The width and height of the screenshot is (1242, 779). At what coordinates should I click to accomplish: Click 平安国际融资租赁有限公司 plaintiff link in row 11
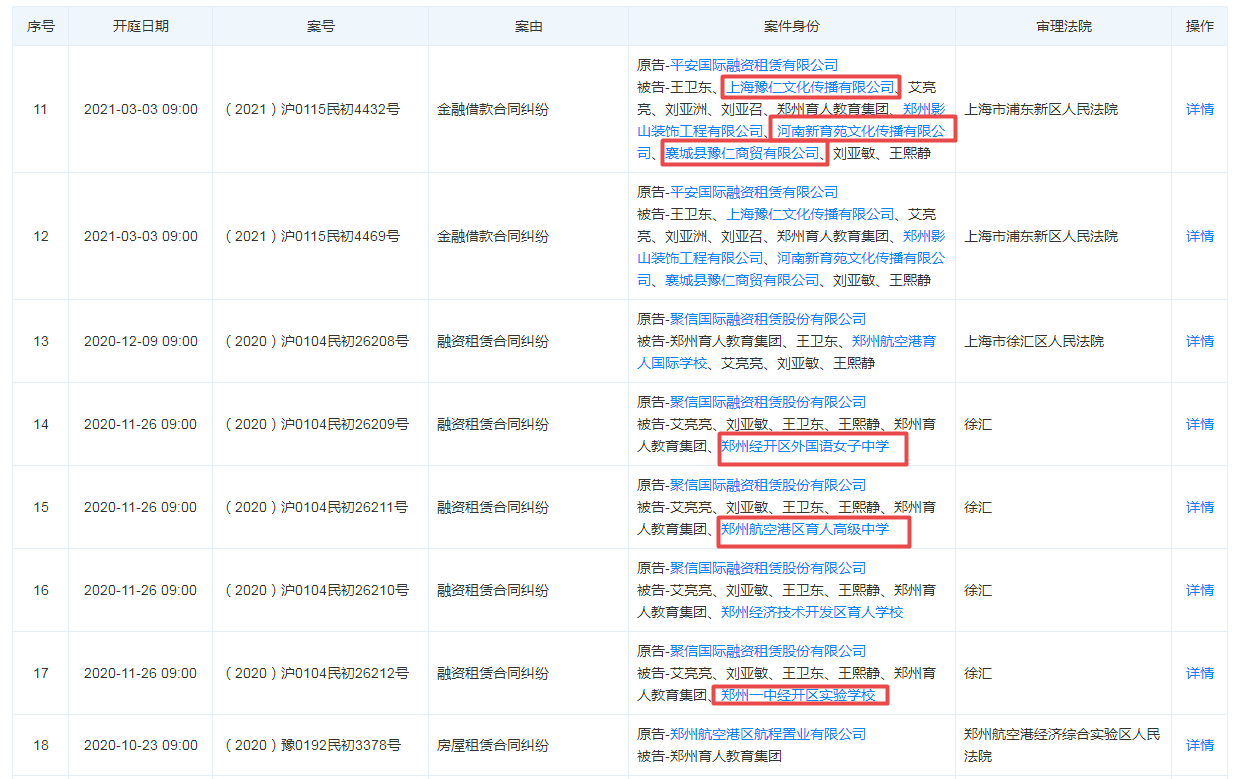tap(754, 65)
